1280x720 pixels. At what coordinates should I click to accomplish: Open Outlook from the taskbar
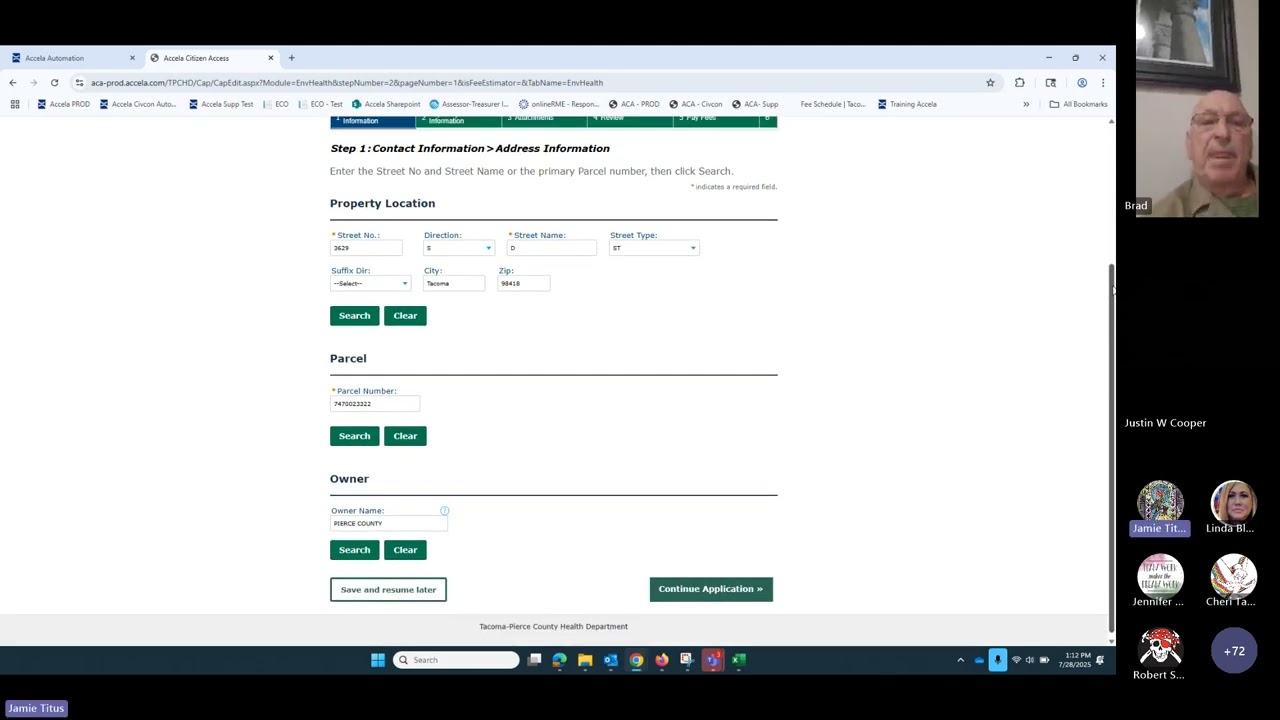tap(610, 660)
